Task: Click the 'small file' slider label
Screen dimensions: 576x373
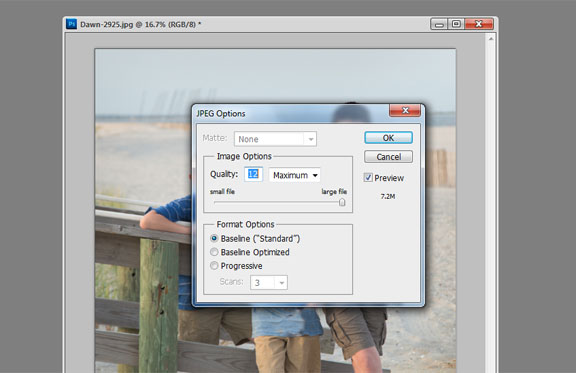Action: (x=222, y=191)
